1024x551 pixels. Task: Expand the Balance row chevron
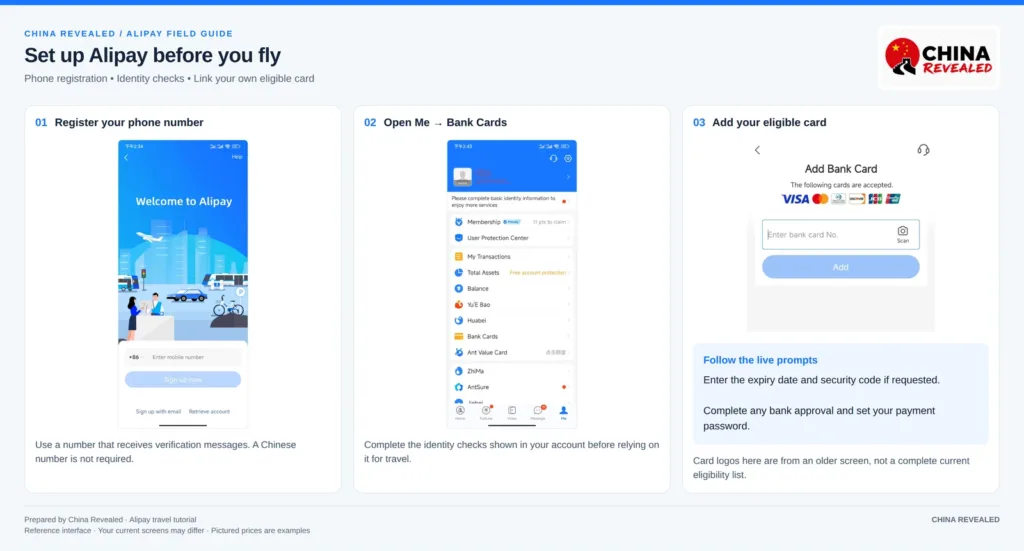(x=569, y=289)
